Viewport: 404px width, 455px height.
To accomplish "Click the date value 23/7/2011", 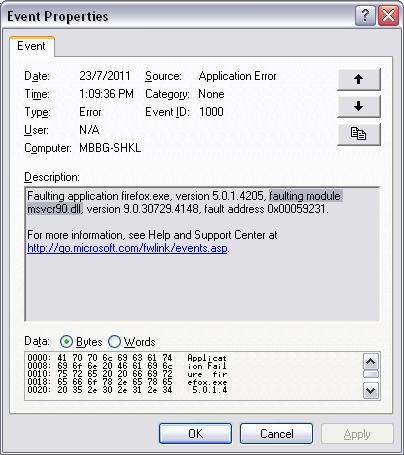I will [105, 76].
